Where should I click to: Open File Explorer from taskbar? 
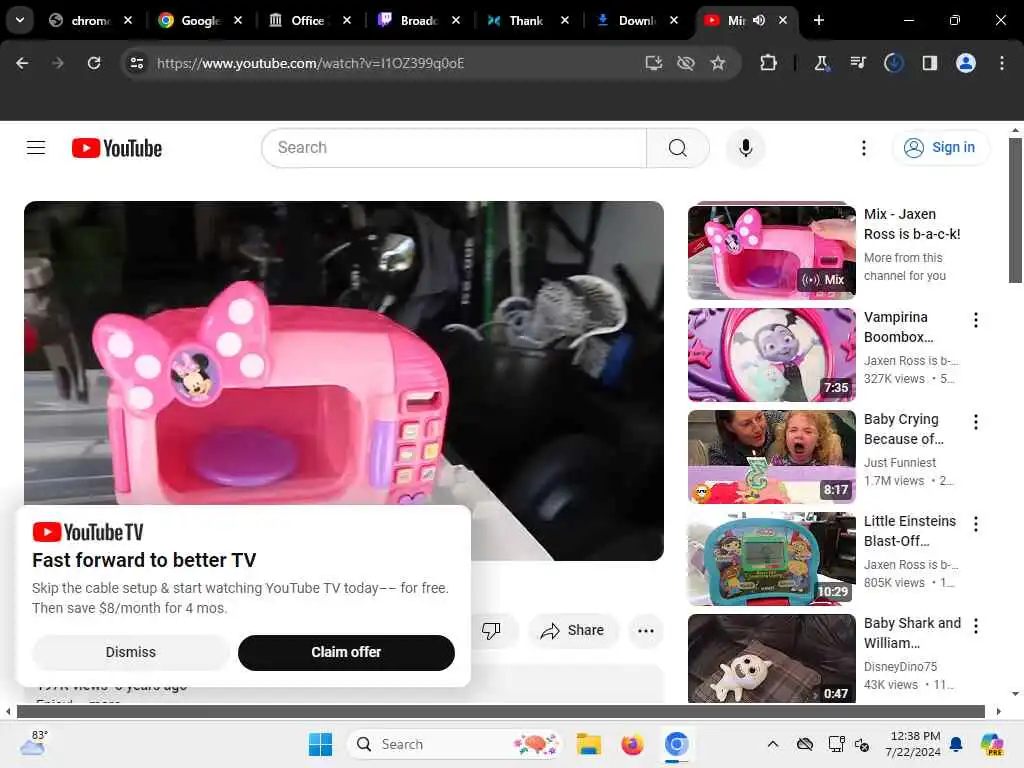pos(588,744)
